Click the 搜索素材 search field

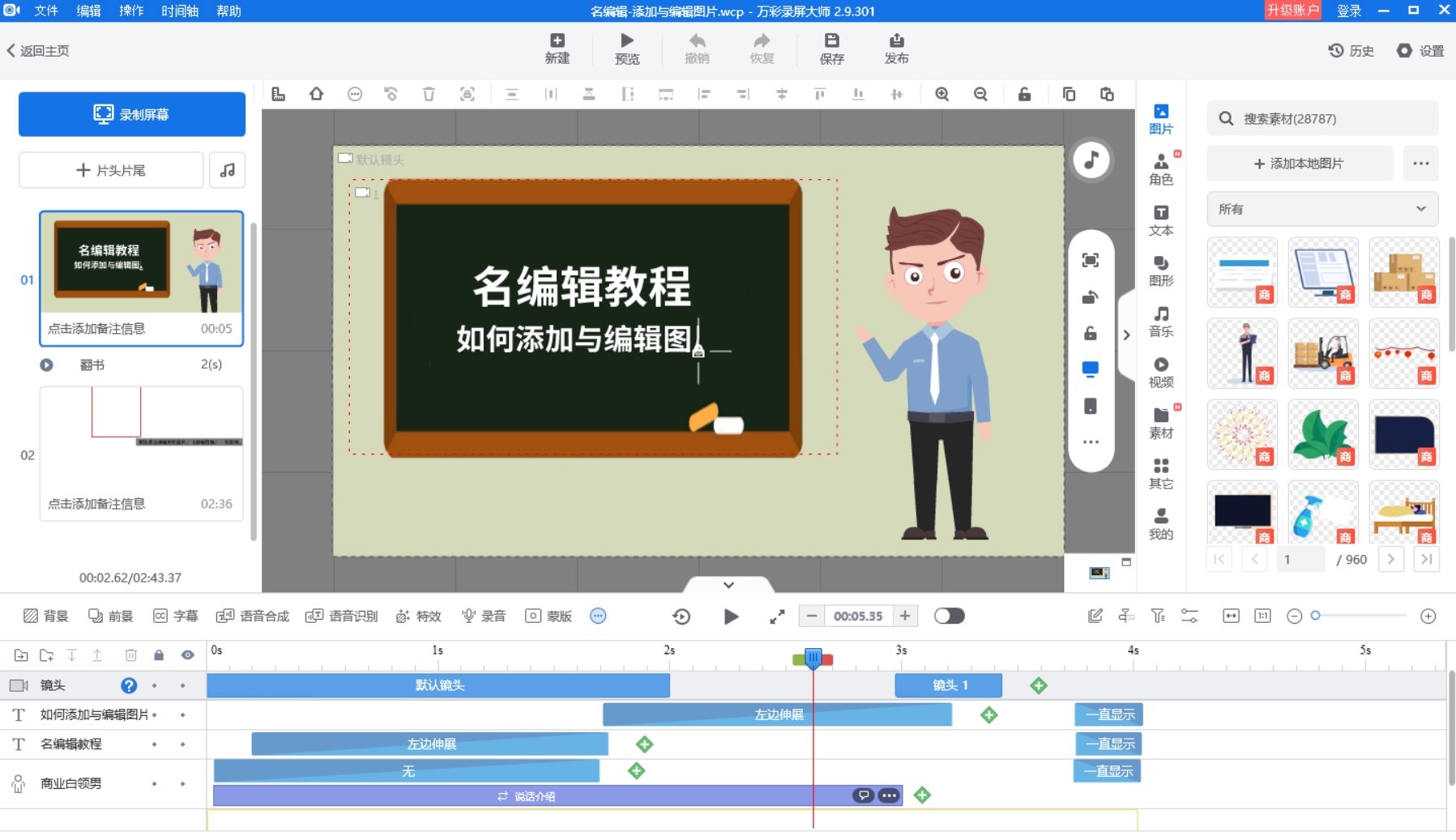1322,118
